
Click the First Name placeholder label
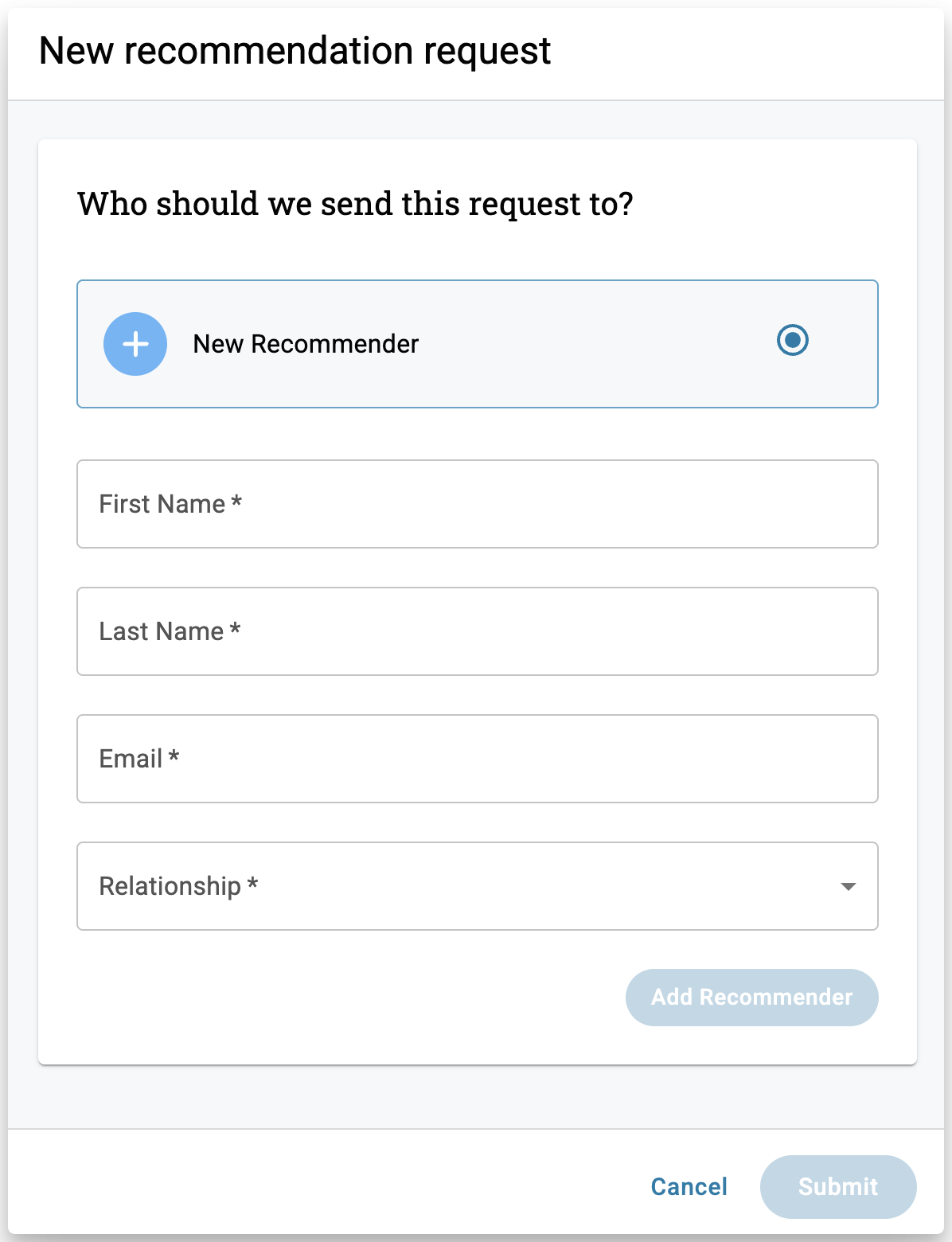(162, 504)
